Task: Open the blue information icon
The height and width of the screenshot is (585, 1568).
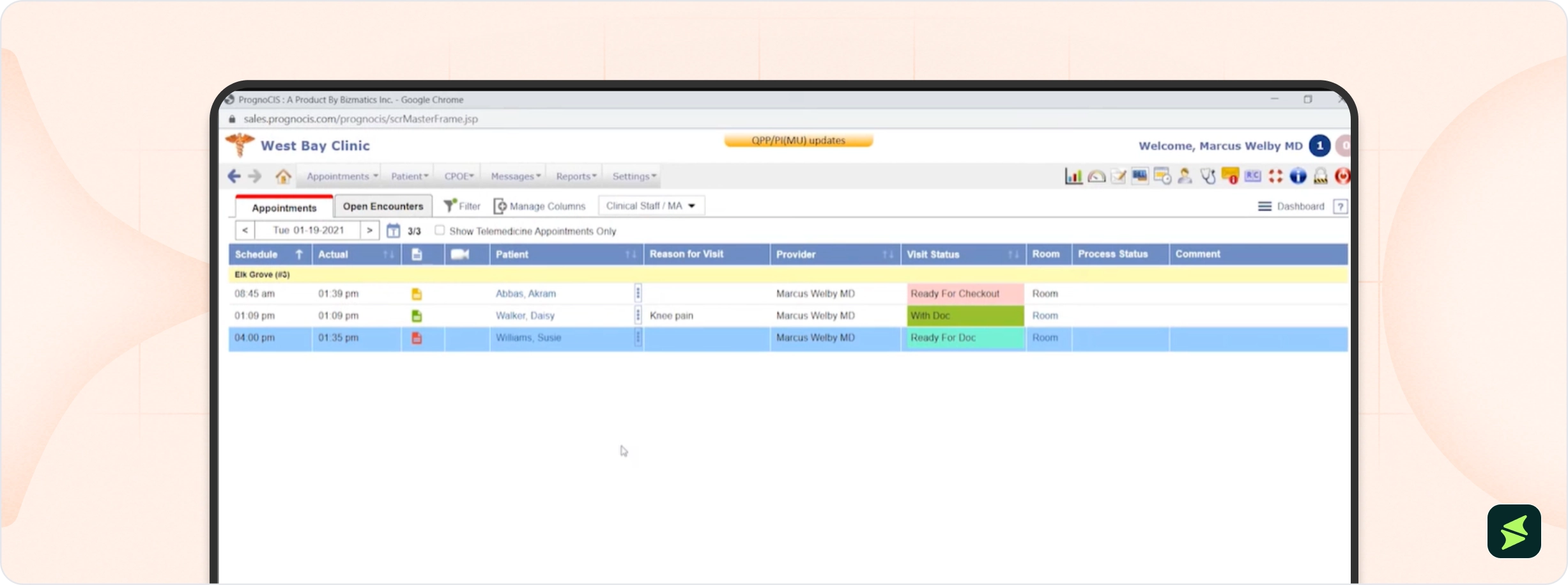Action: point(1298,176)
